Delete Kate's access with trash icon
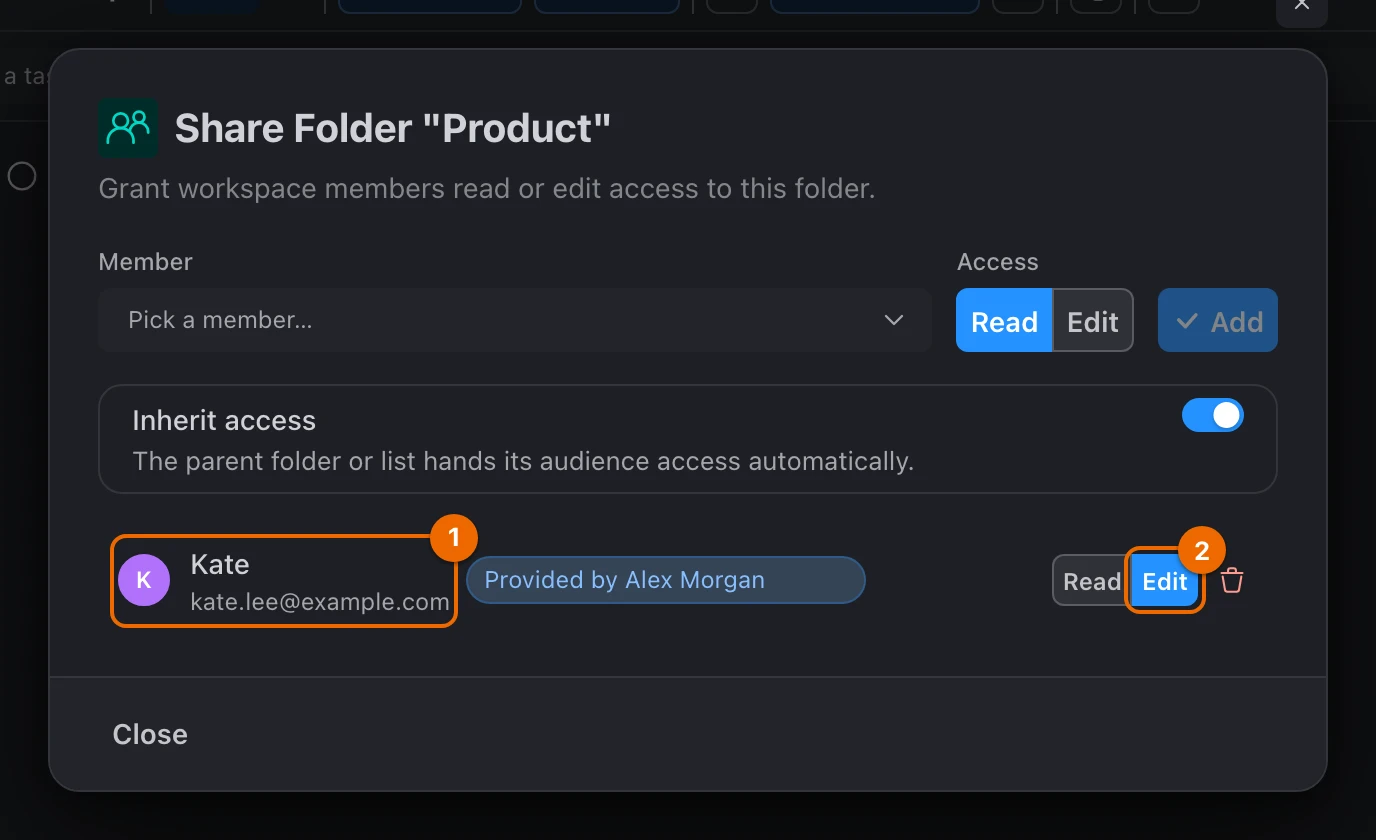Viewport: 1376px width, 840px height. 1232,581
